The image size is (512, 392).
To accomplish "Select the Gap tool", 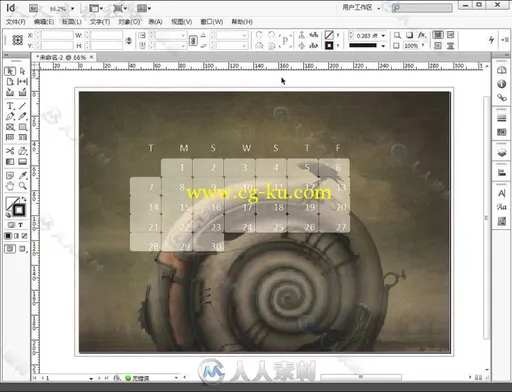I will [22, 82].
